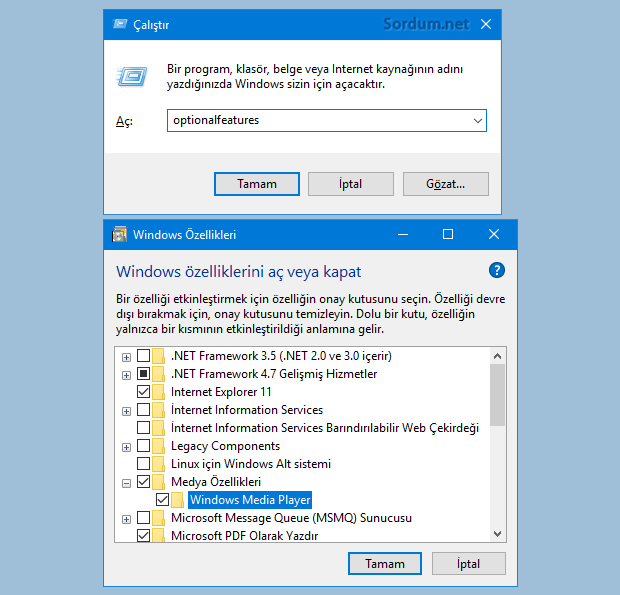Minimize the Windows Özellikleri window
This screenshot has height=595, width=620.
click(x=403, y=234)
